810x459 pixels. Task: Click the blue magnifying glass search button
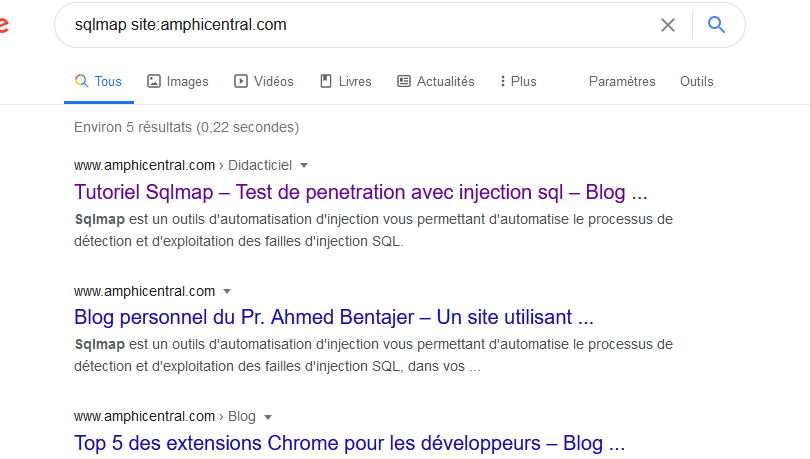point(716,25)
